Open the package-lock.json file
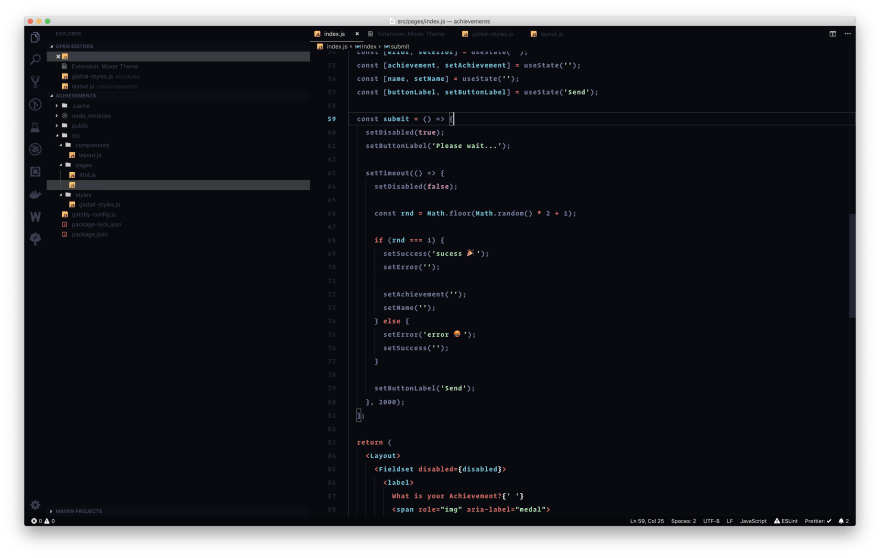Screen dimensions: 880x558 click(x=96, y=225)
